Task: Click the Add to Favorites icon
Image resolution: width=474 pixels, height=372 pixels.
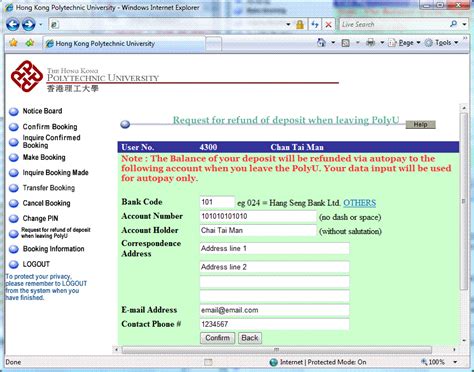Action: pos(30,43)
